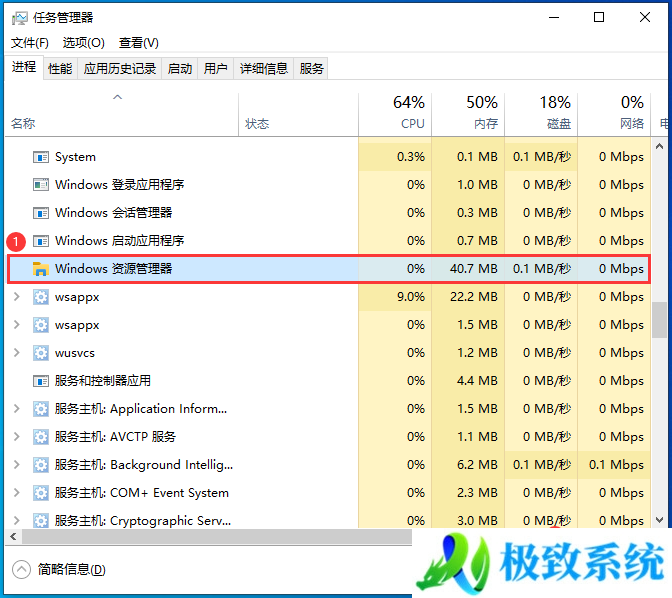Expand 服务主机: AVCTP 服务 group
Screen dimensions: 672x598
(x=17, y=437)
